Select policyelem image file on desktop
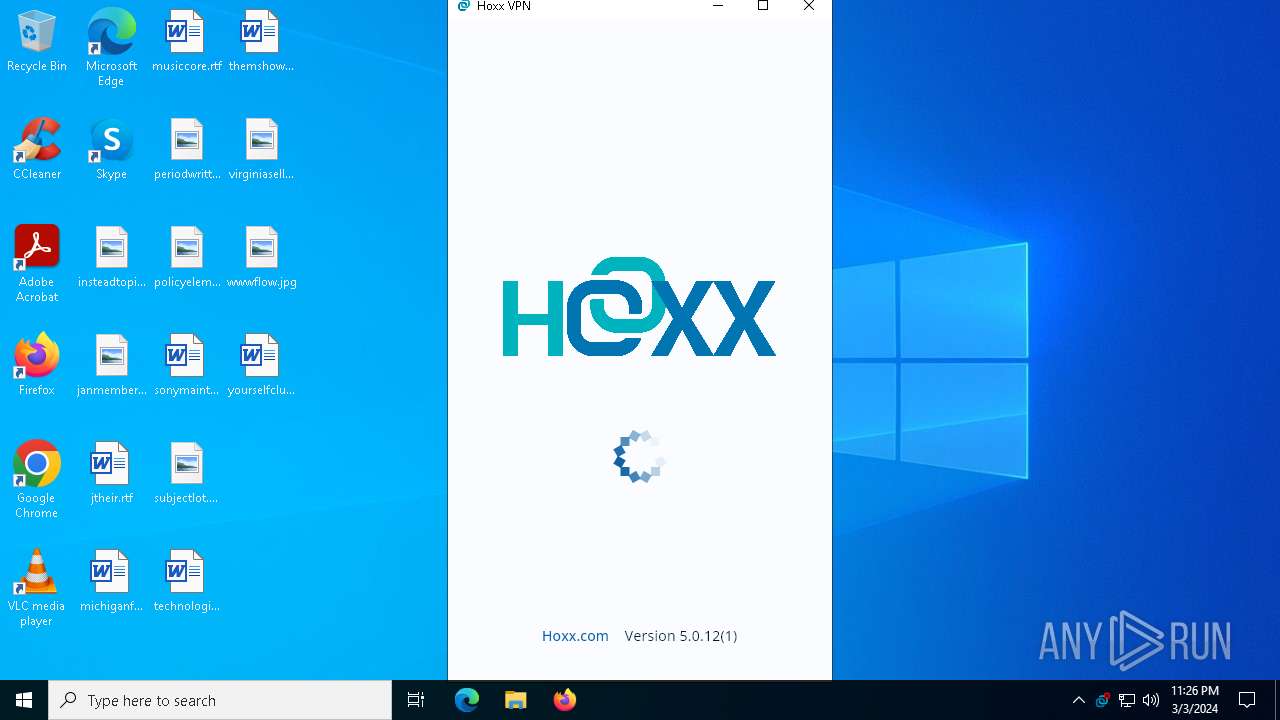 (x=186, y=257)
